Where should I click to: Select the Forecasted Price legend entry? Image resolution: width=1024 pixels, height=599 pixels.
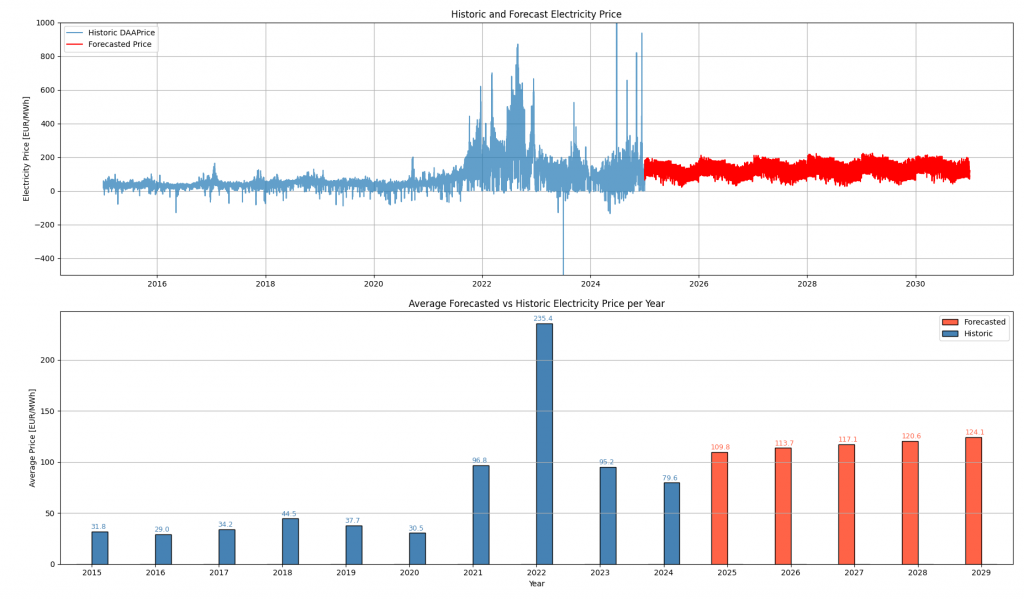click(x=120, y=45)
